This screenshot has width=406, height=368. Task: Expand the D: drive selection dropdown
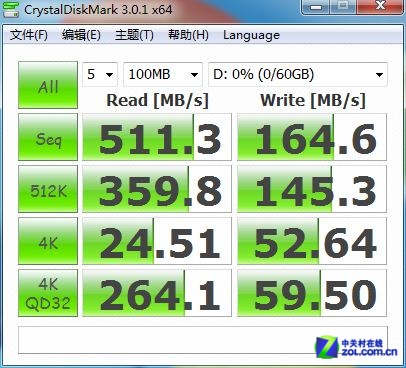point(298,74)
